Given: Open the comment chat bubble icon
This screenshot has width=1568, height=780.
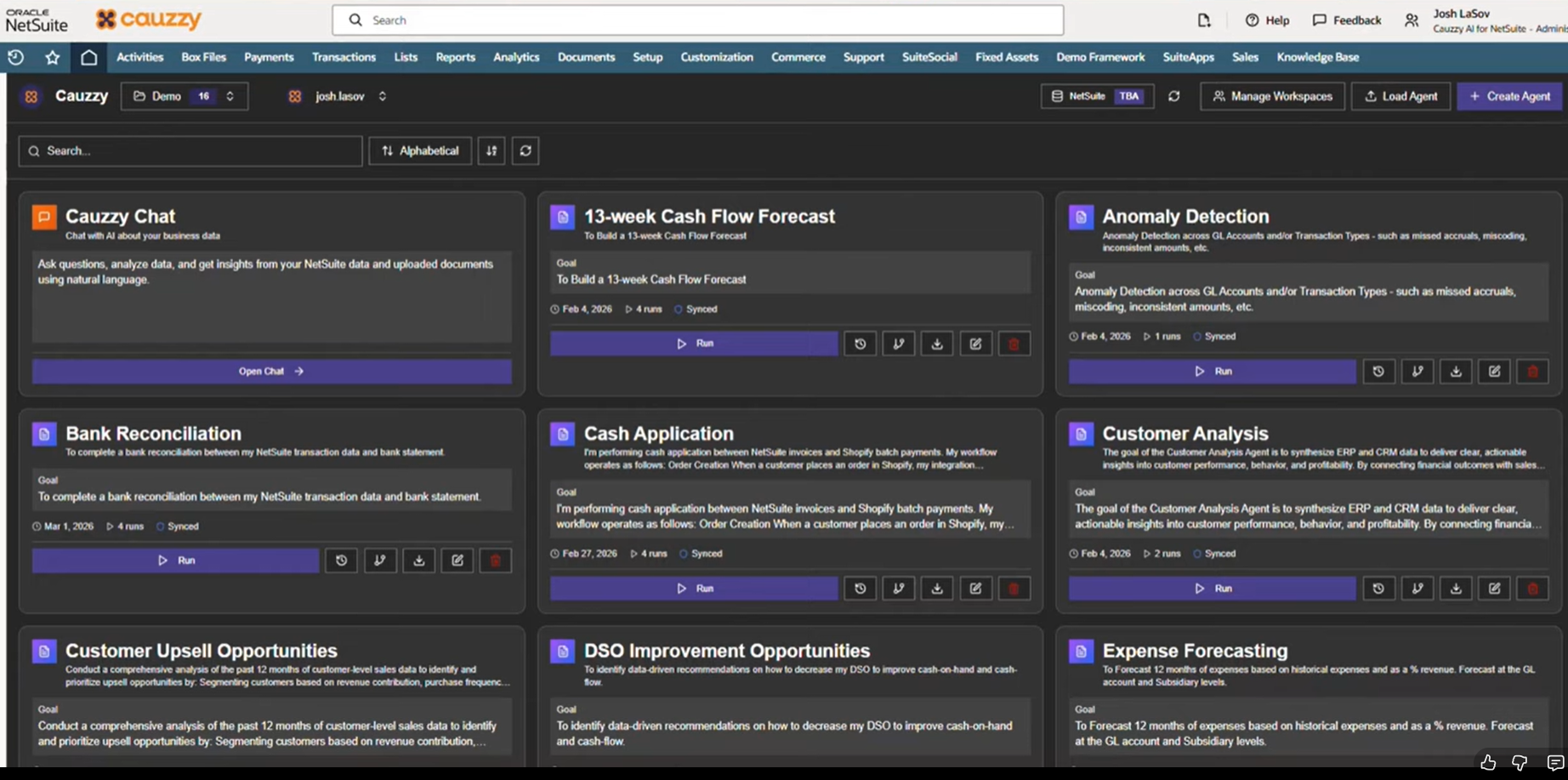Looking at the screenshot, I should [x=1555, y=763].
